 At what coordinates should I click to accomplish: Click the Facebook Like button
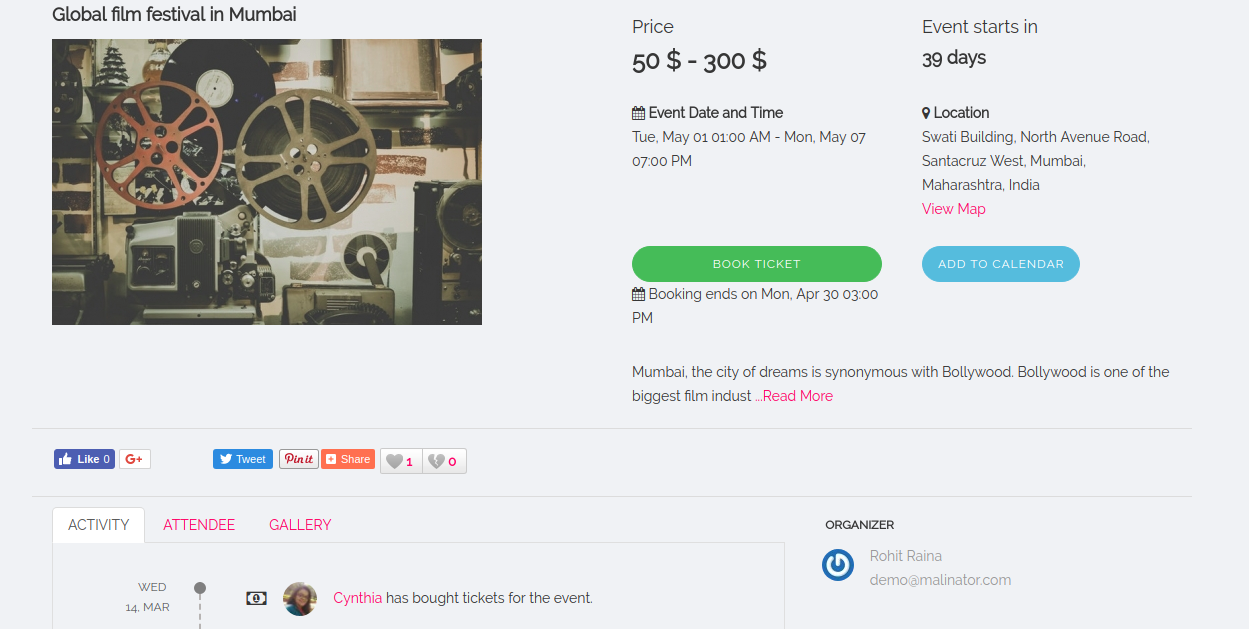84,459
